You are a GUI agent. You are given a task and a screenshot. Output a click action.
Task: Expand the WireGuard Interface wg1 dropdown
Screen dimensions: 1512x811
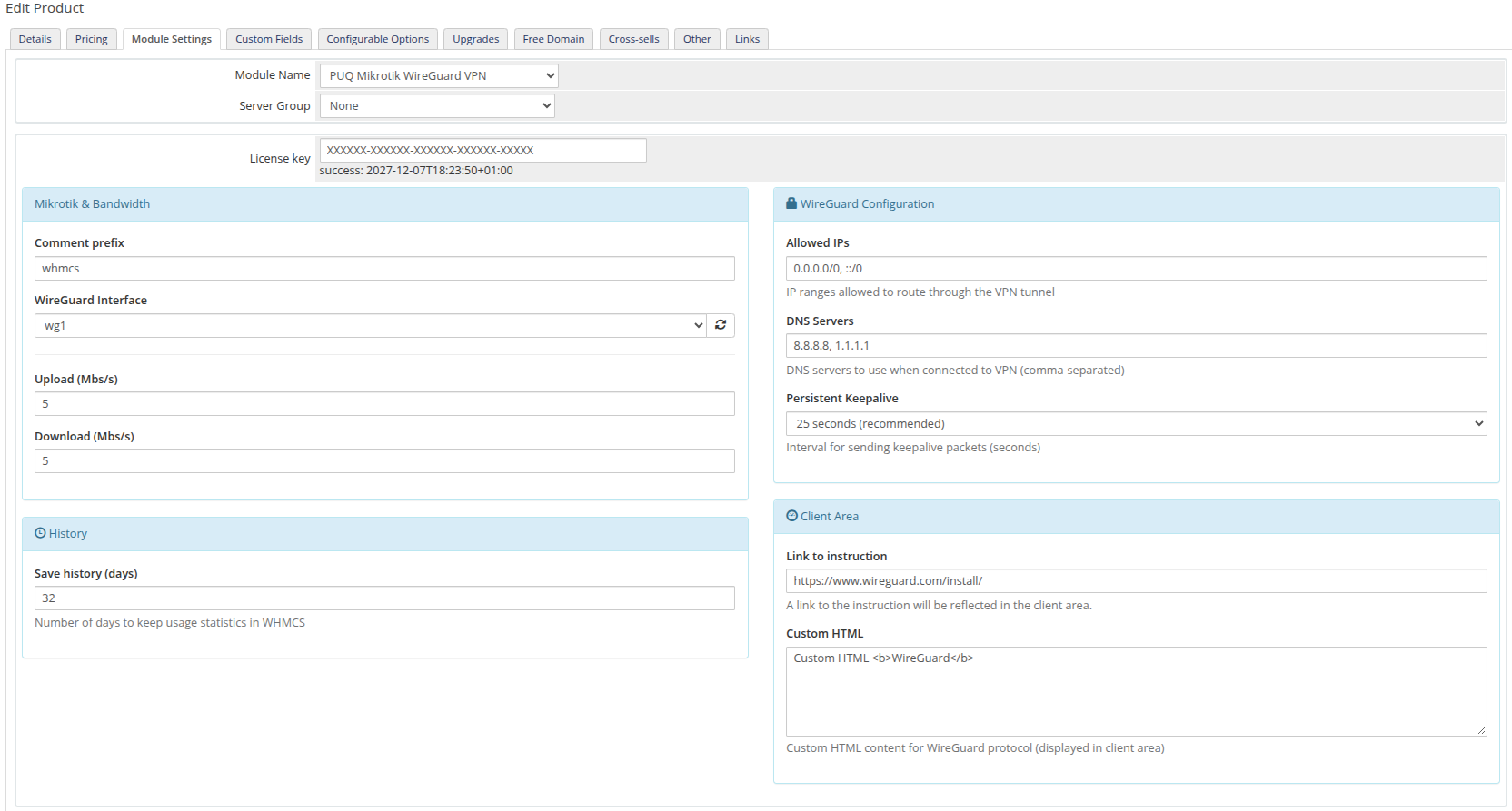click(371, 325)
